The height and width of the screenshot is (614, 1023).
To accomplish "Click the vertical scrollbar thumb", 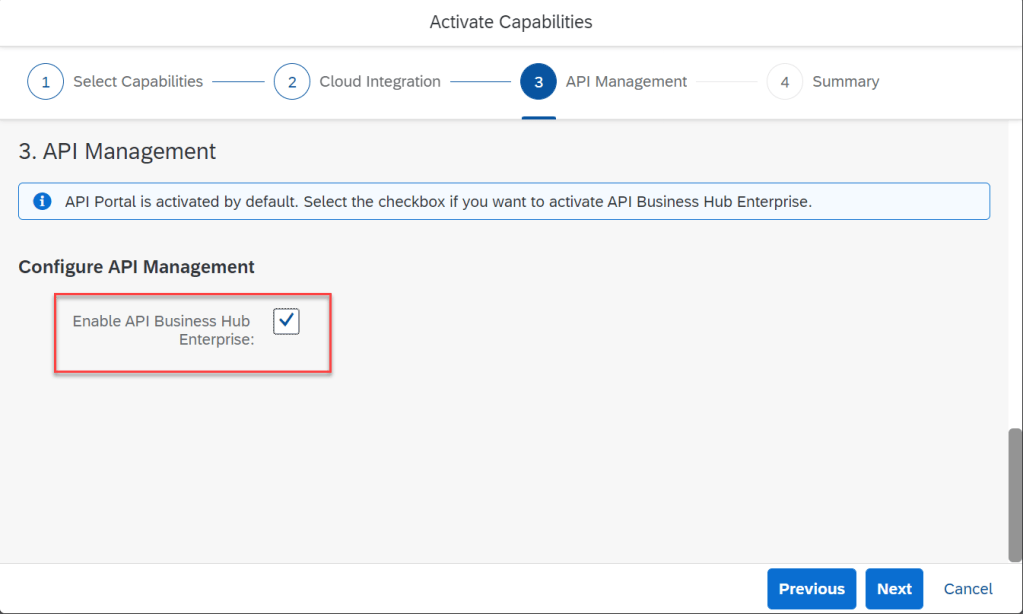I will click(x=1015, y=495).
